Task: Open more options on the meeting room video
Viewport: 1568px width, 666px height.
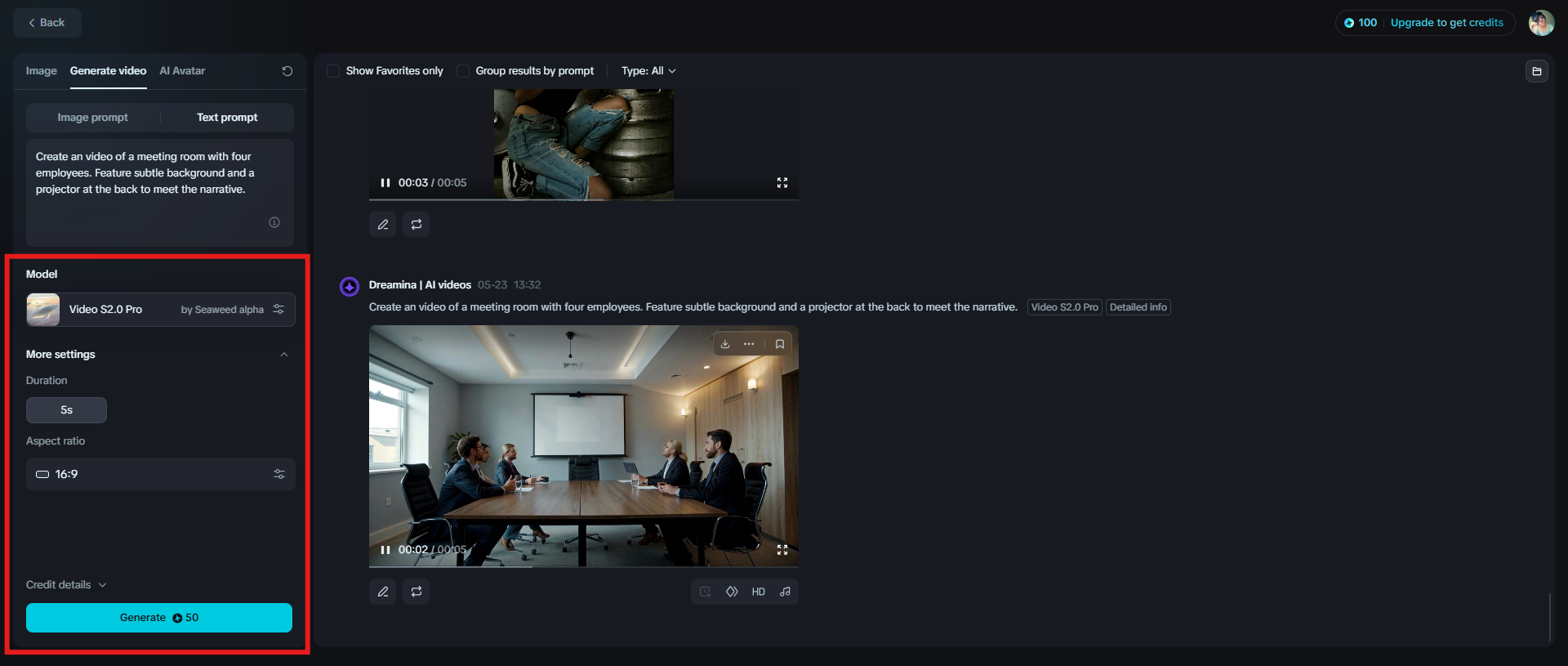Action: [749, 344]
